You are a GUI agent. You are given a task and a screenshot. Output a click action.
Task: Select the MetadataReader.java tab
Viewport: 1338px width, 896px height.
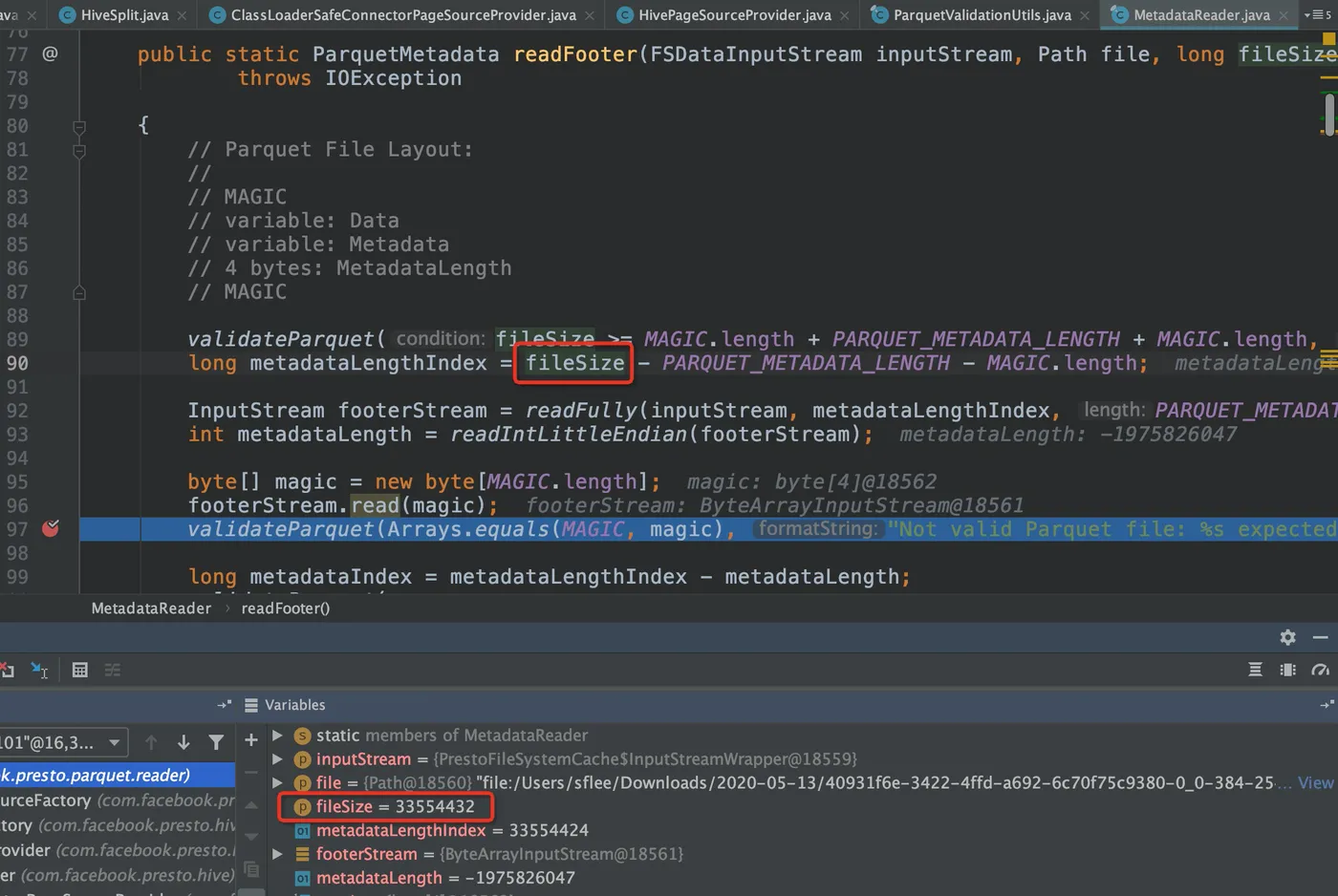[1201, 14]
